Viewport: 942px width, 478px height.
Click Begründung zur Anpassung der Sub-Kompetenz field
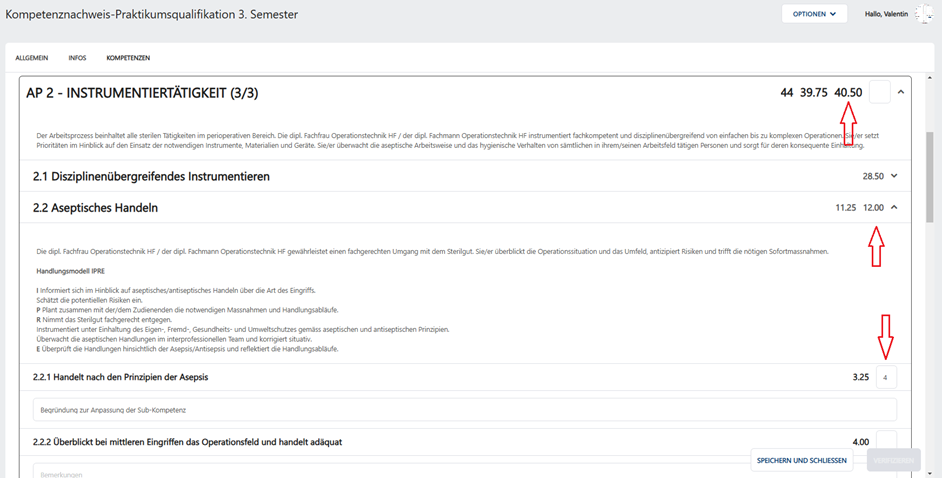[x=464, y=410]
